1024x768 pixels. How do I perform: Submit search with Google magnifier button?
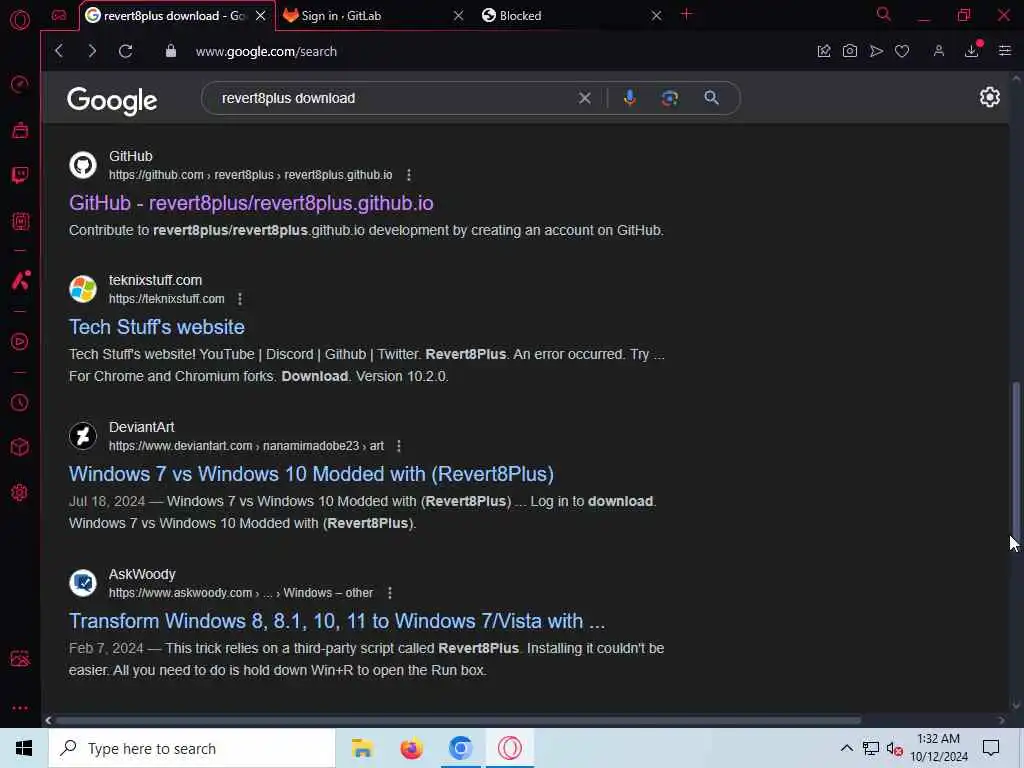pyautogui.click(x=711, y=98)
